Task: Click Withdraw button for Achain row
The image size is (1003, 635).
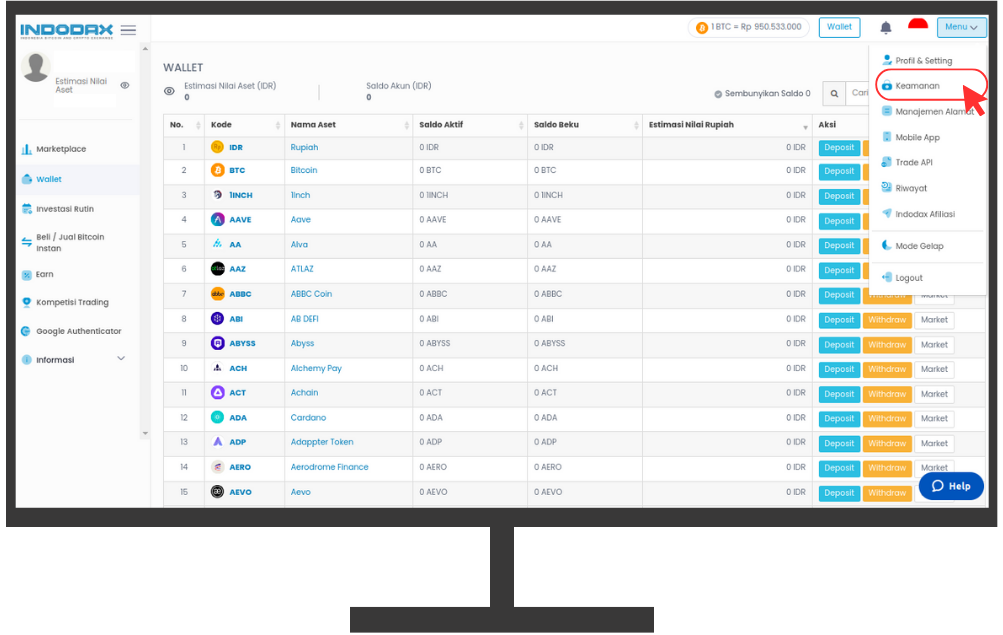Action: [x=887, y=395]
